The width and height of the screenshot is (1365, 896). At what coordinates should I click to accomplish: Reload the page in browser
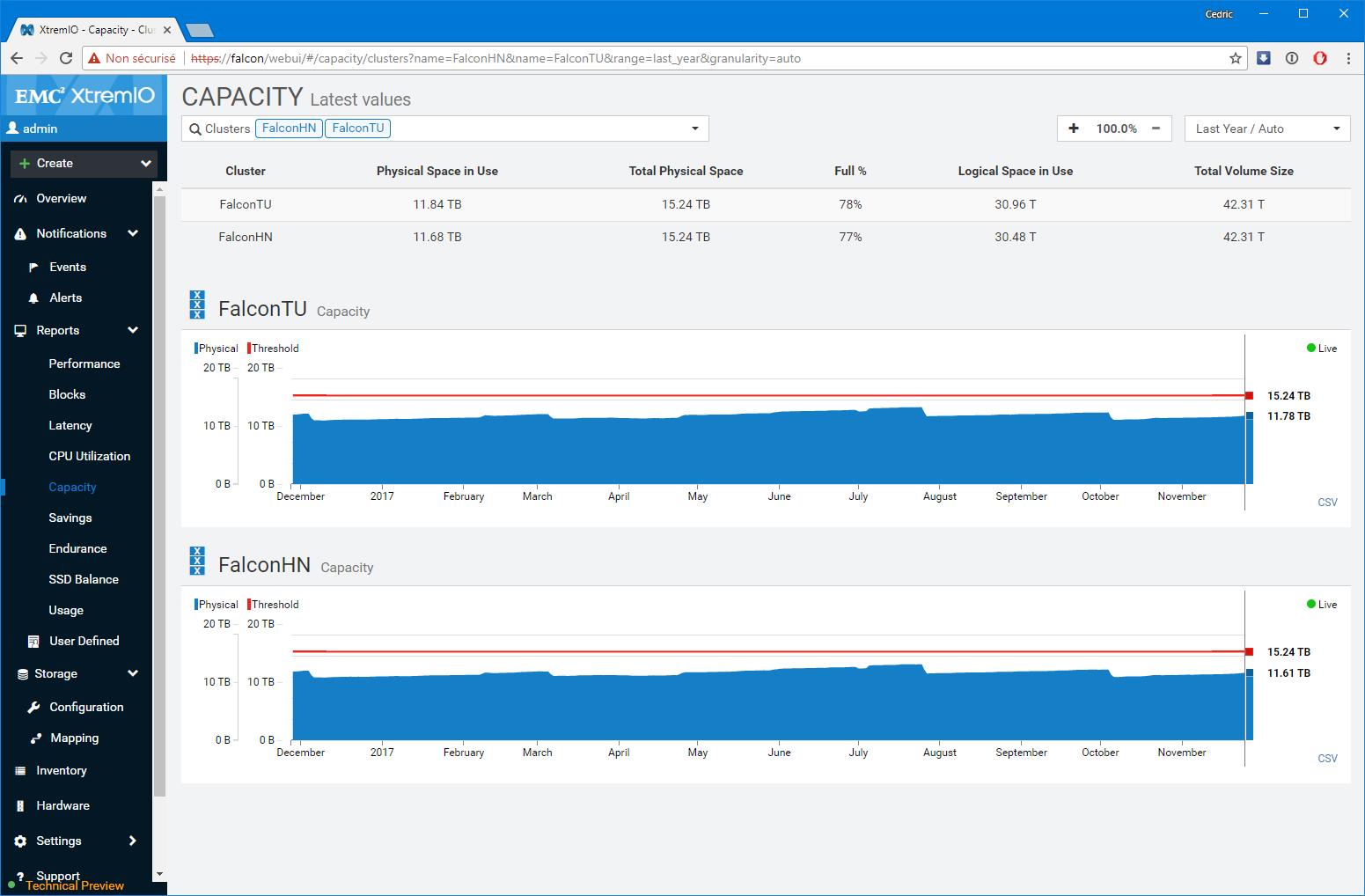[66, 58]
